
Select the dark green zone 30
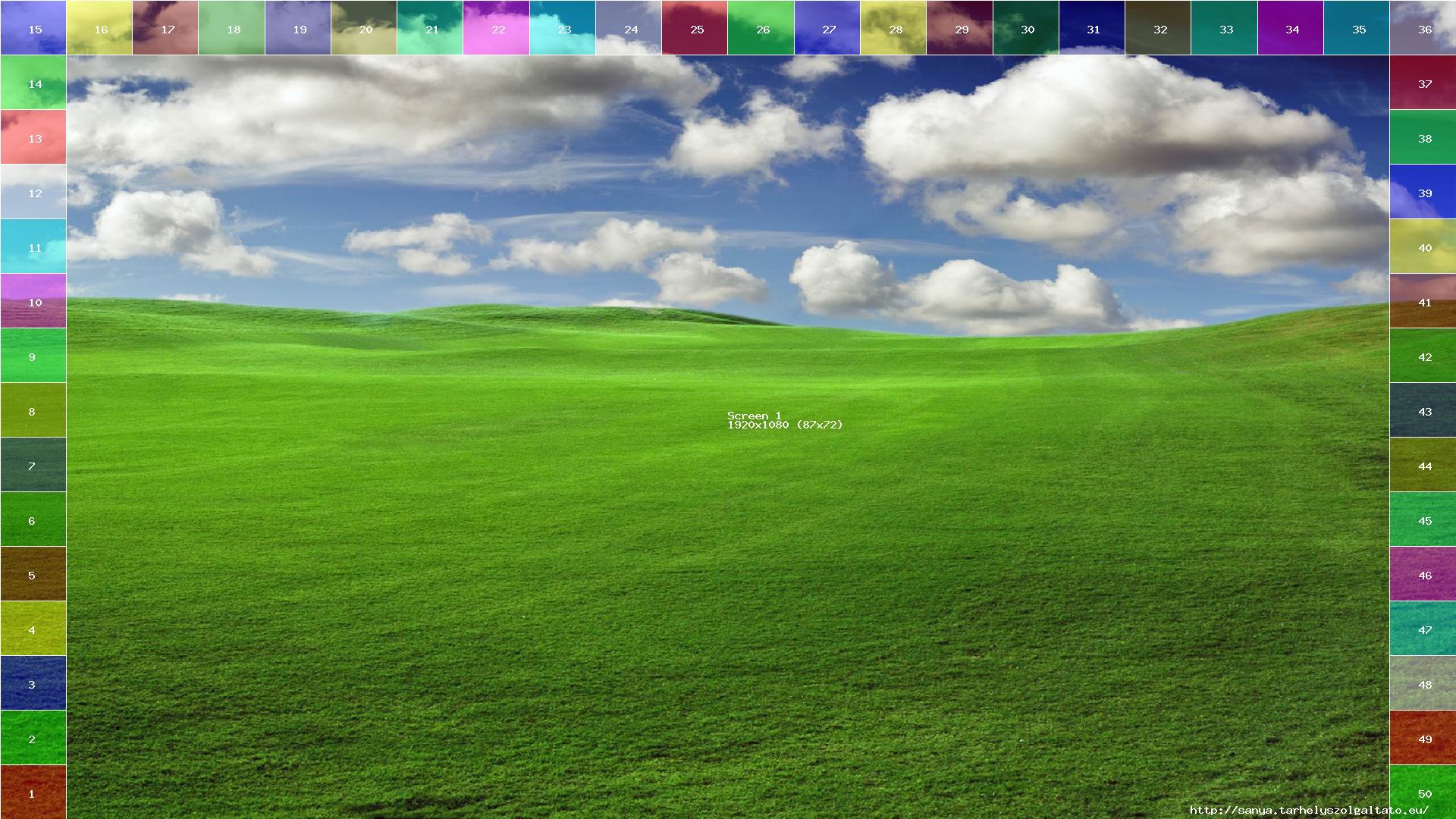point(1026,27)
